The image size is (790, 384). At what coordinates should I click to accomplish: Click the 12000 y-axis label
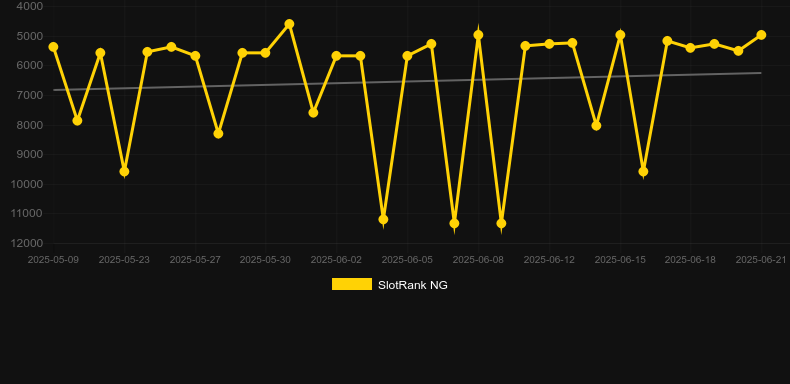tap(27, 243)
